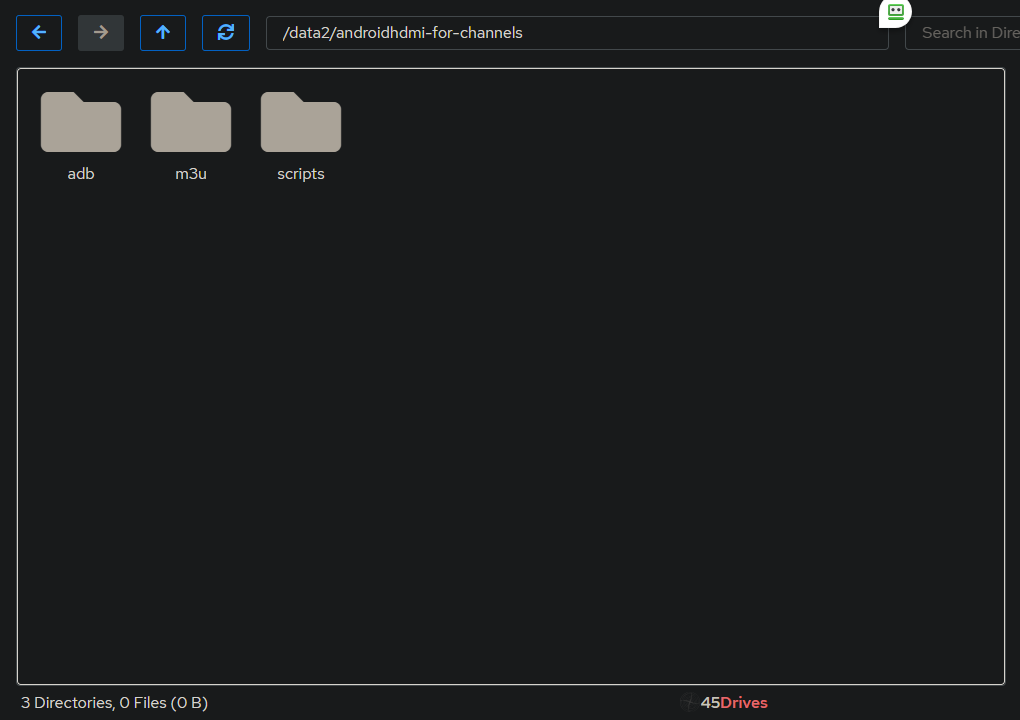Select the m3u folder icon
Viewport: 1020px width, 720px height.
click(191, 122)
